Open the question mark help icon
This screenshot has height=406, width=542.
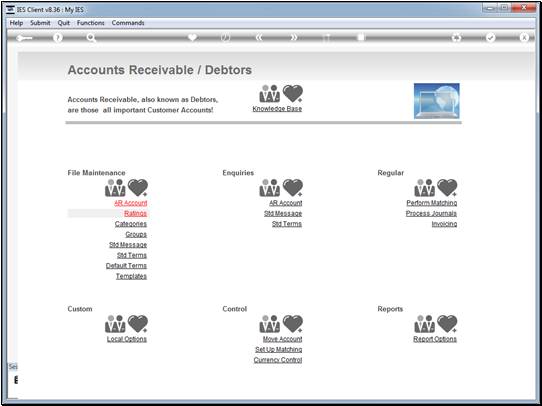tap(58, 38)
